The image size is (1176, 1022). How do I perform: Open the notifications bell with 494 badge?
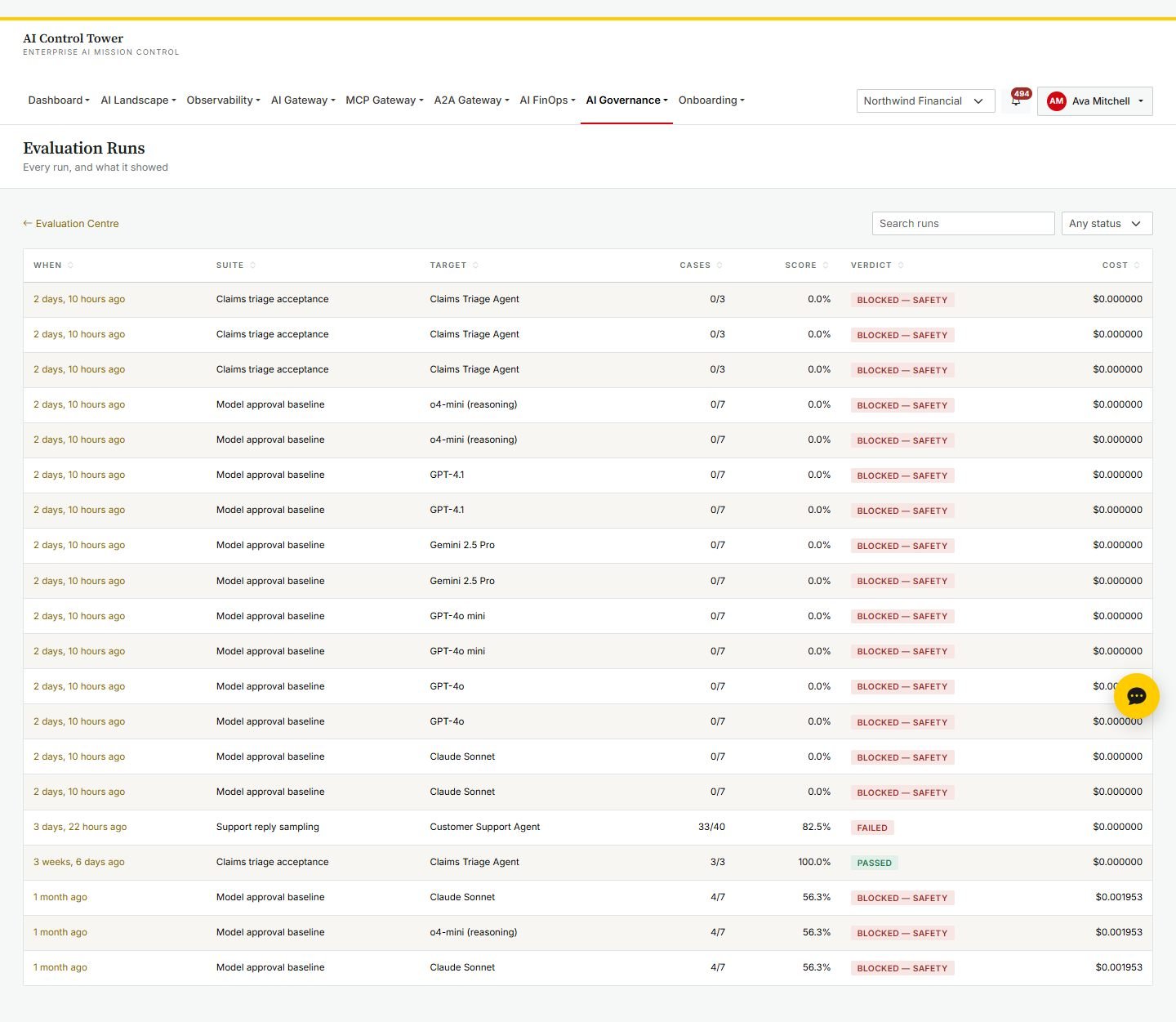pos(1016,100)
